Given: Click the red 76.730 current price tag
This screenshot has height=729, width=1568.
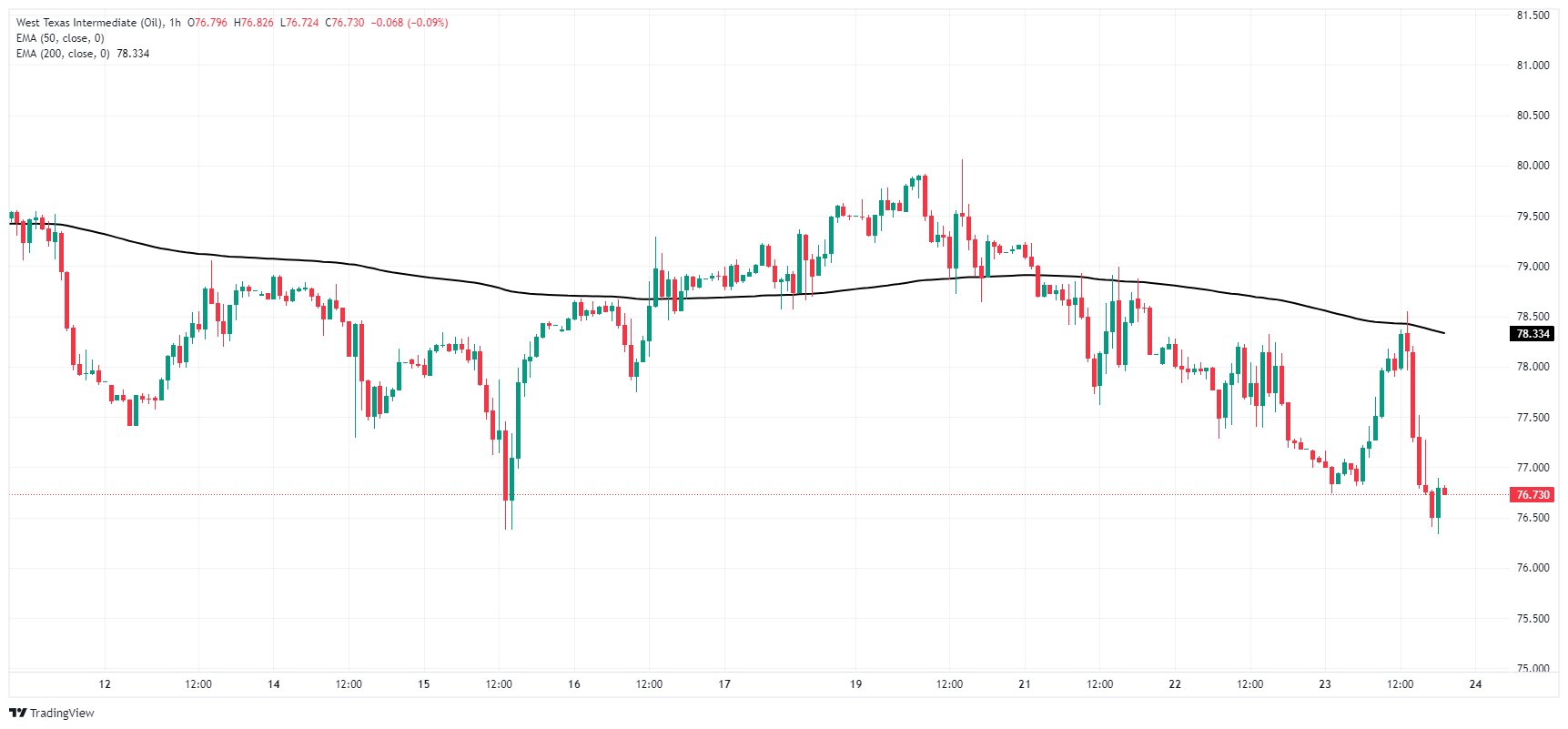Looking at the screenshot, I should [x=1533, y=495].
